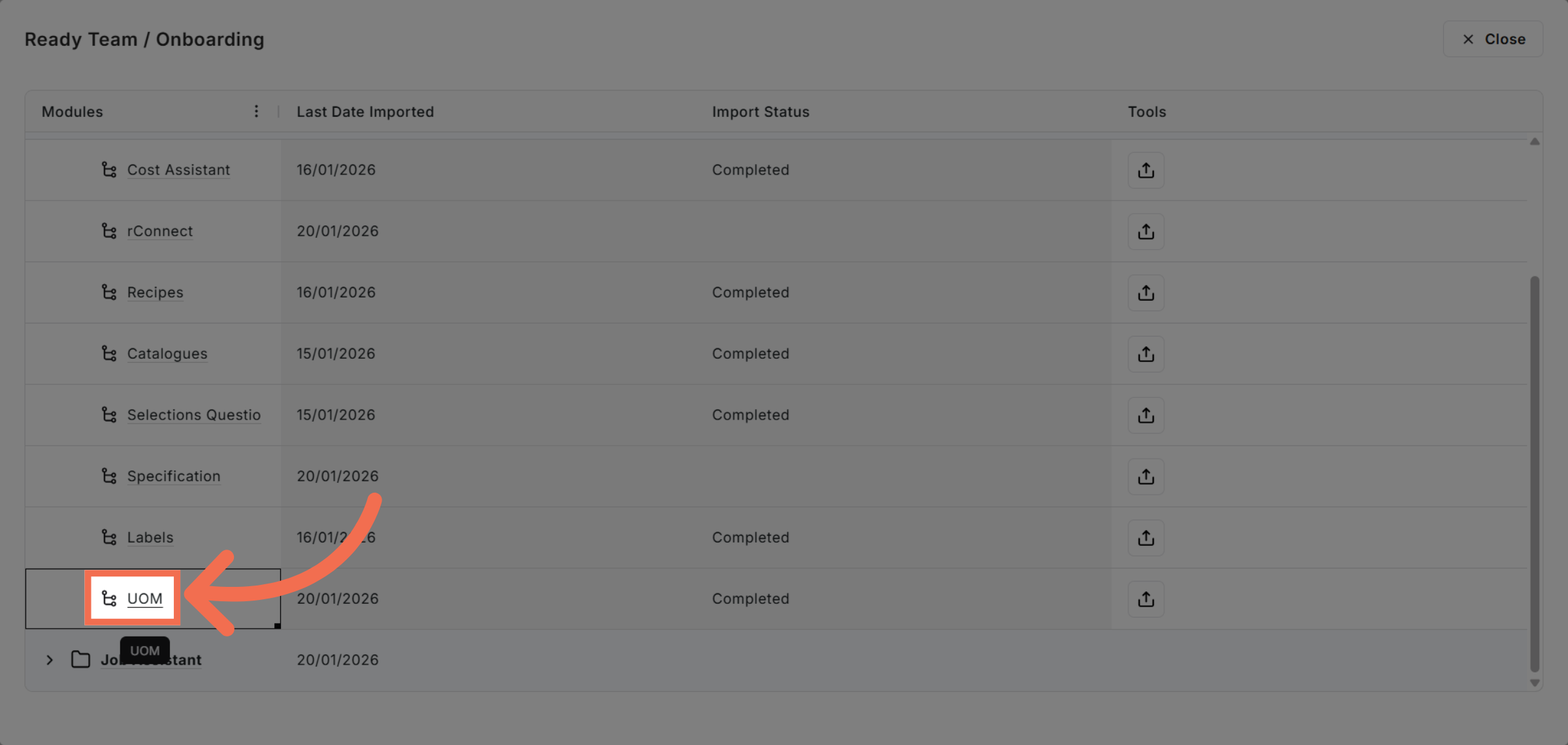This screenshot has width=1568, height=745.
Task: Expand the Job Assistant folder chevron
Action: (50, 660)
